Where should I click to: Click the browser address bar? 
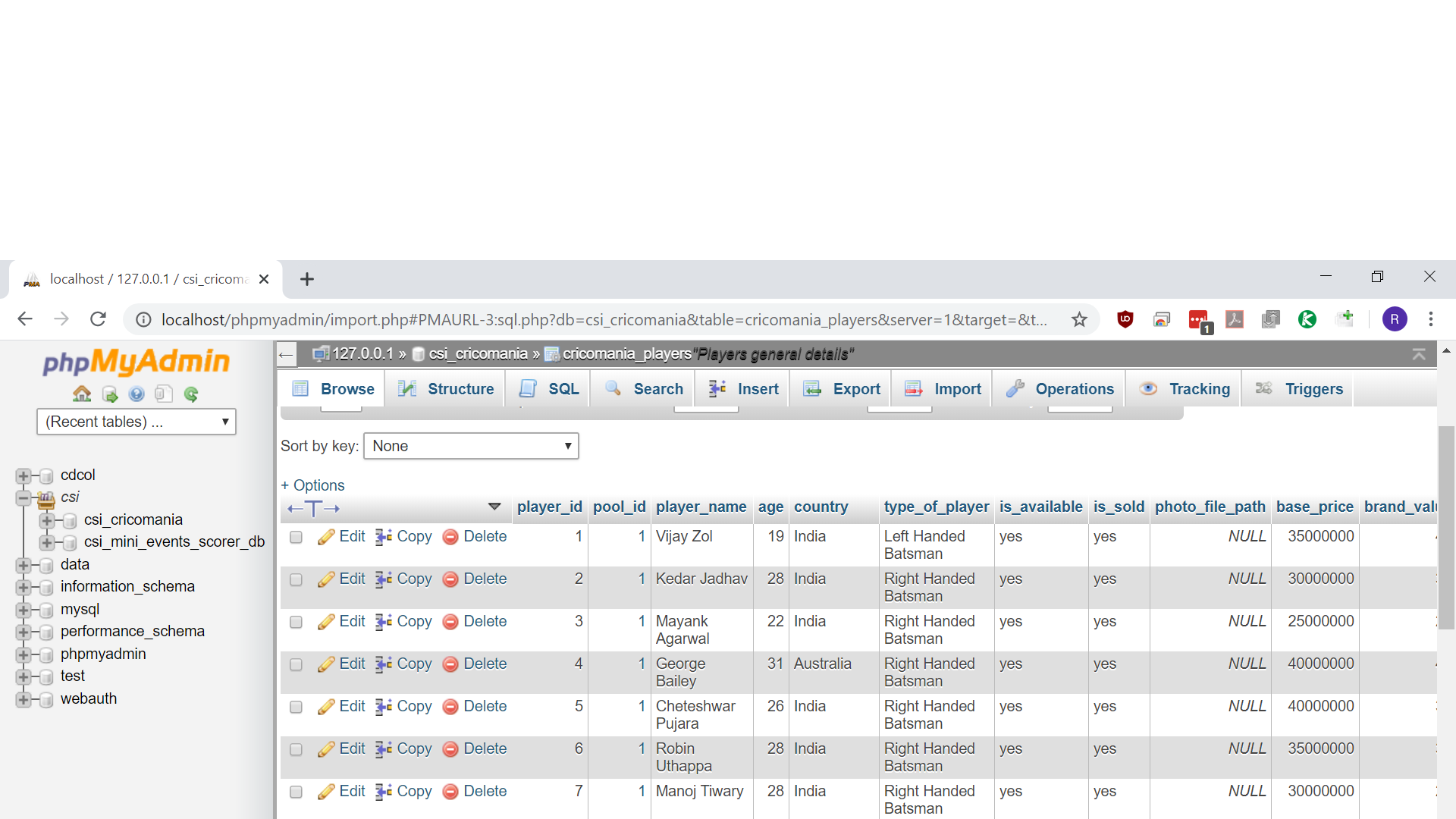[x=603, y=319]
